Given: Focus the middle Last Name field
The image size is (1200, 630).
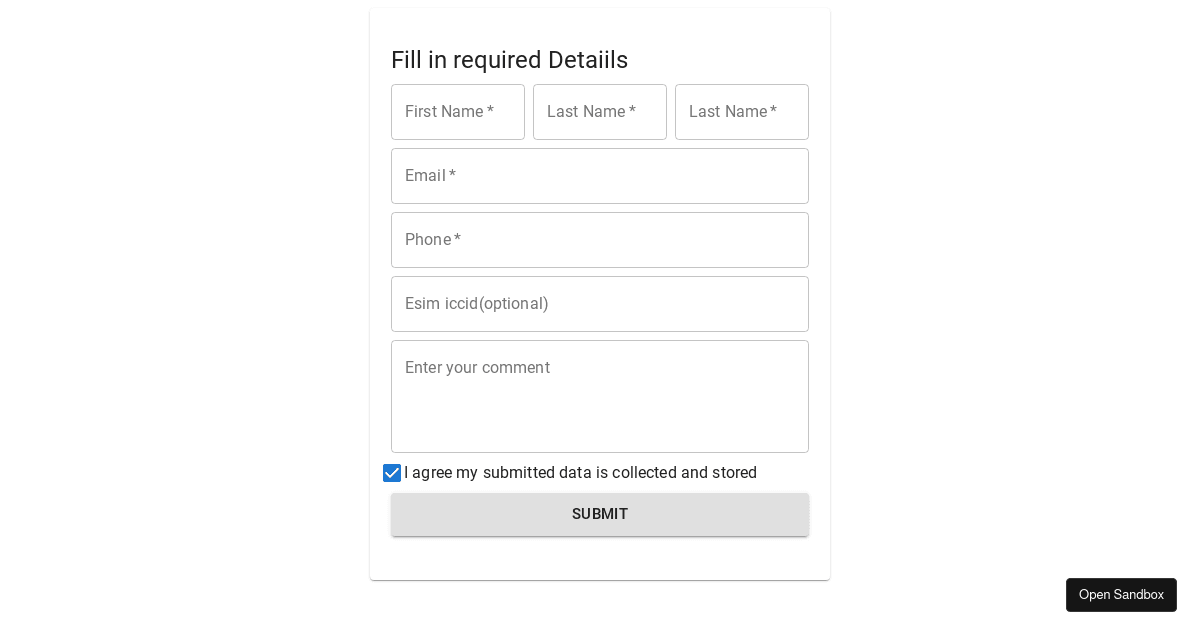Looking at the screenshot, I should pyautogui.click(x=600, y=112).
